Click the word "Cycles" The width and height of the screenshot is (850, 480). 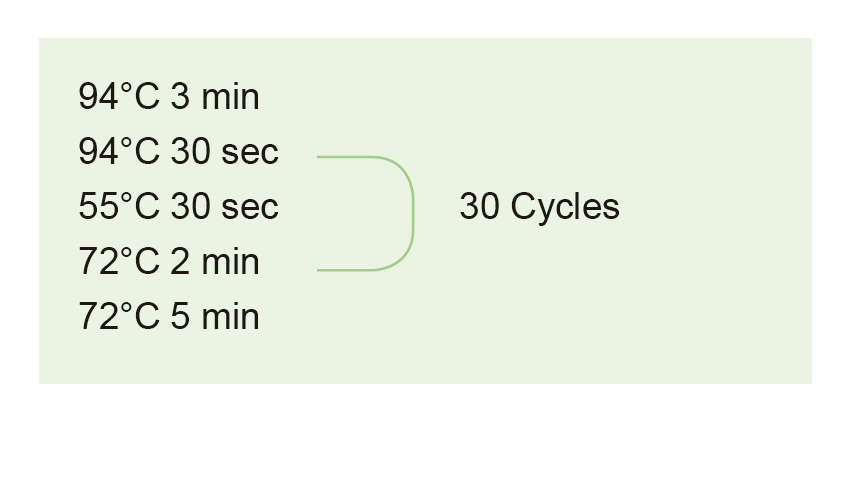click(565, 207)
